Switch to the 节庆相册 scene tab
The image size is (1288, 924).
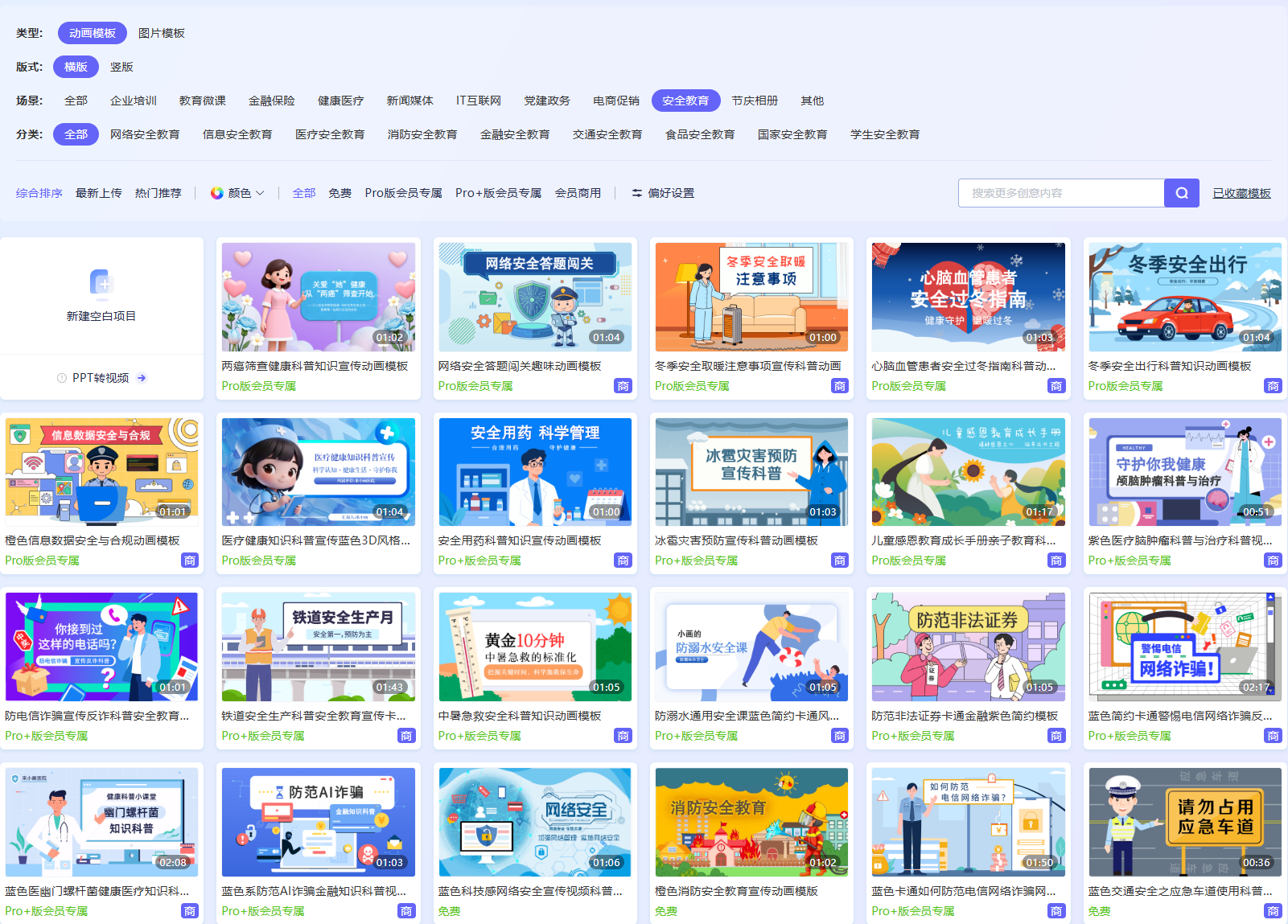pos(755,100)
